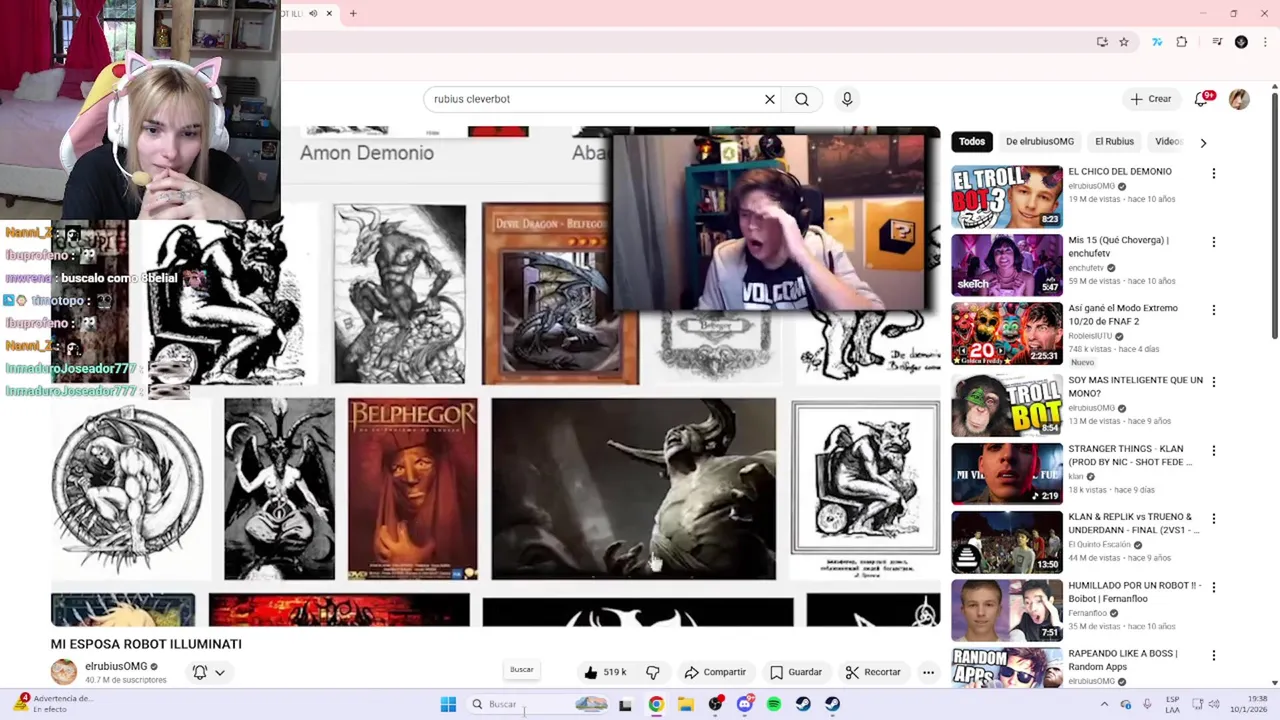This screenshot has width=1280, height=720.
Task: Click the Crear button
Action: point(1150,99)
